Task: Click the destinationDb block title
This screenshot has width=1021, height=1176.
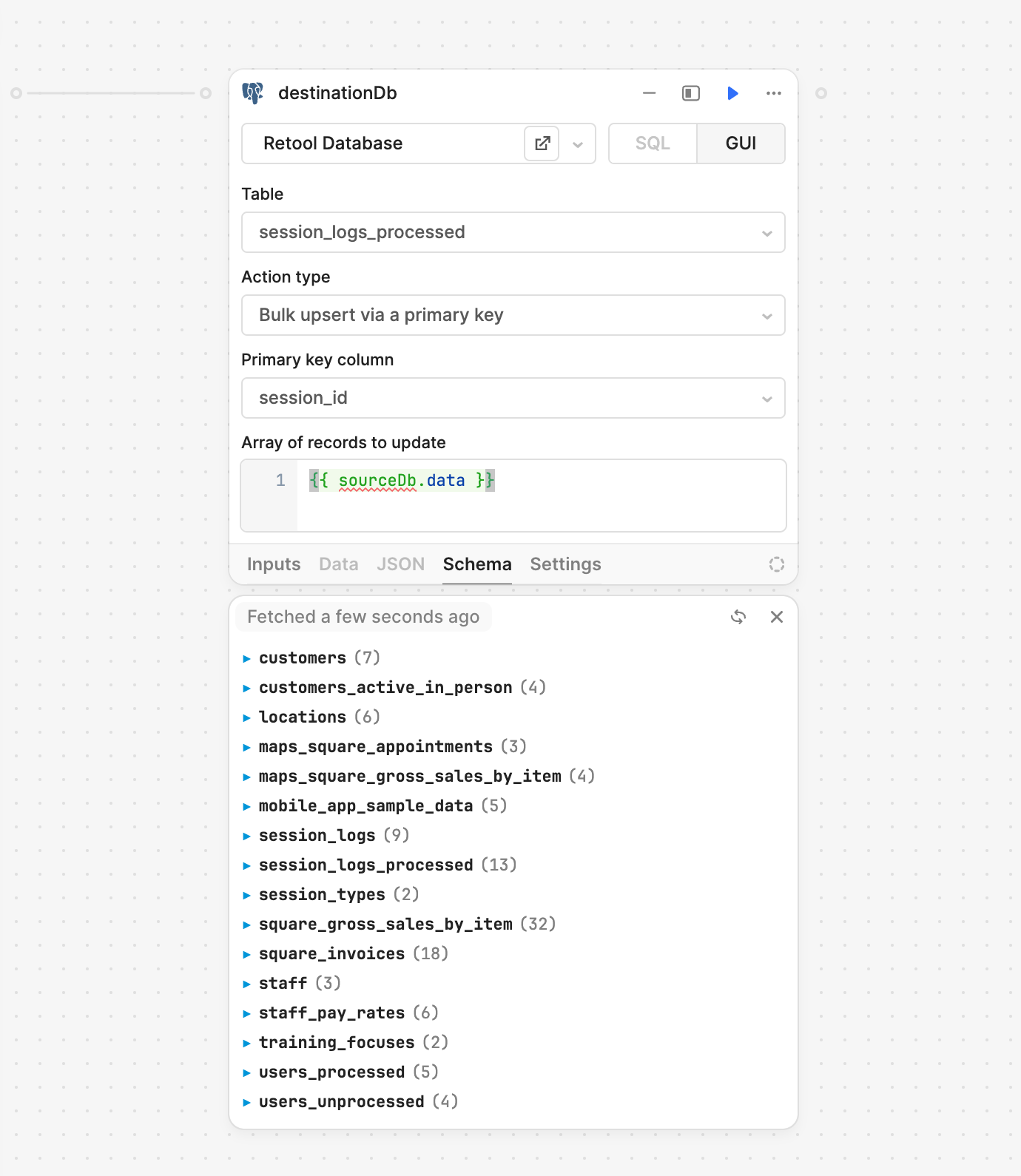Action: [x=337, y=93]
